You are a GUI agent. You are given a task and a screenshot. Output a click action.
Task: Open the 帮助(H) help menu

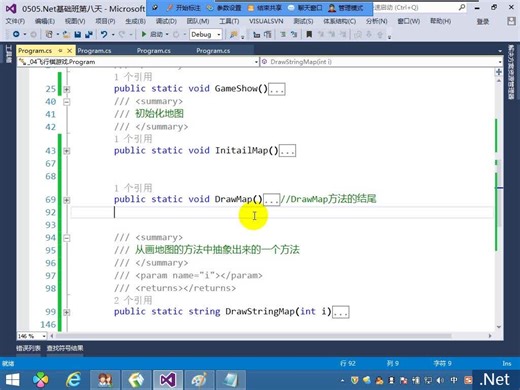(440, 21)
